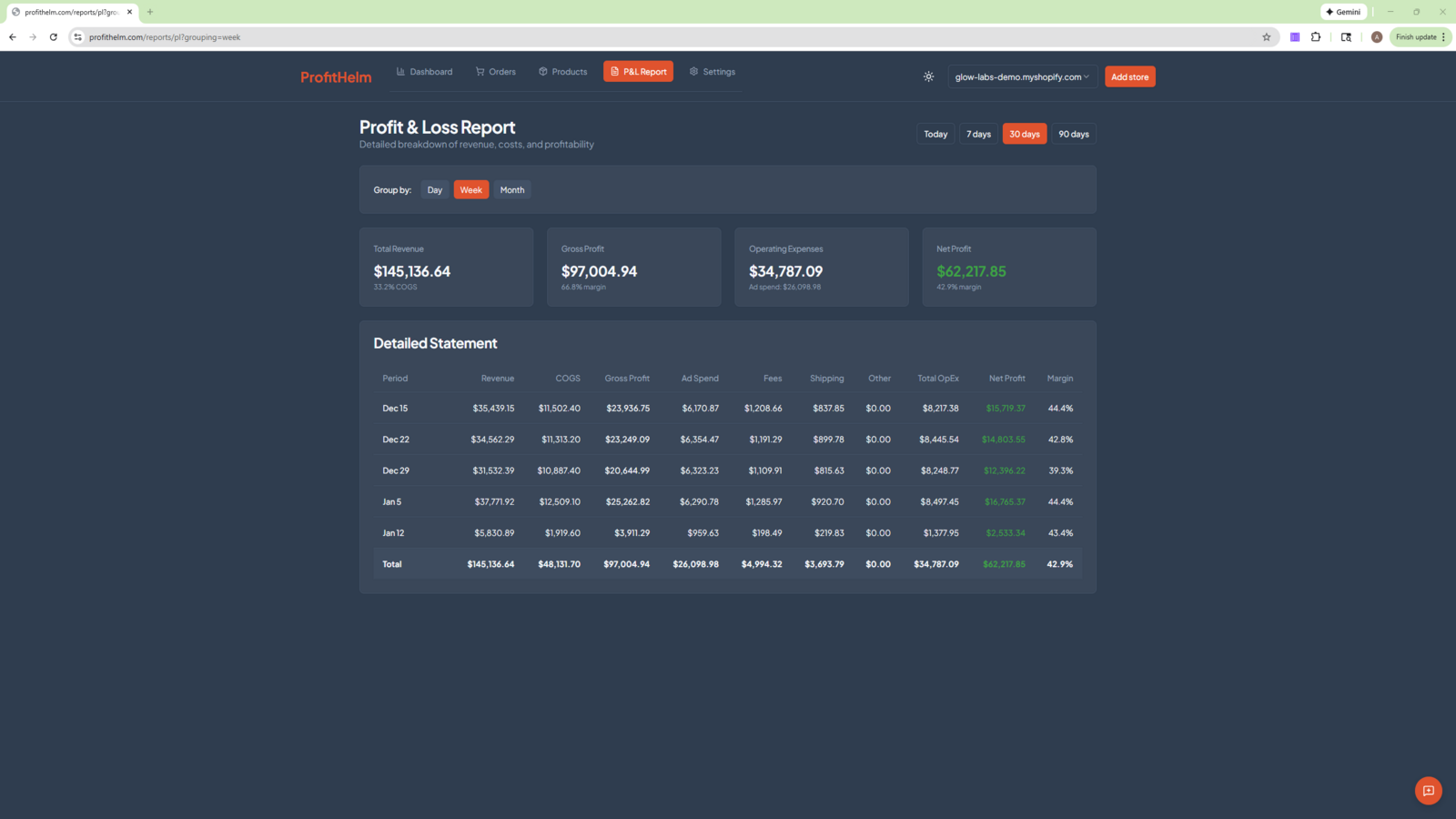Open Settings from top navigation
Image resolution: width=1456 pixels, height=819 pixels.
point(713,72)
